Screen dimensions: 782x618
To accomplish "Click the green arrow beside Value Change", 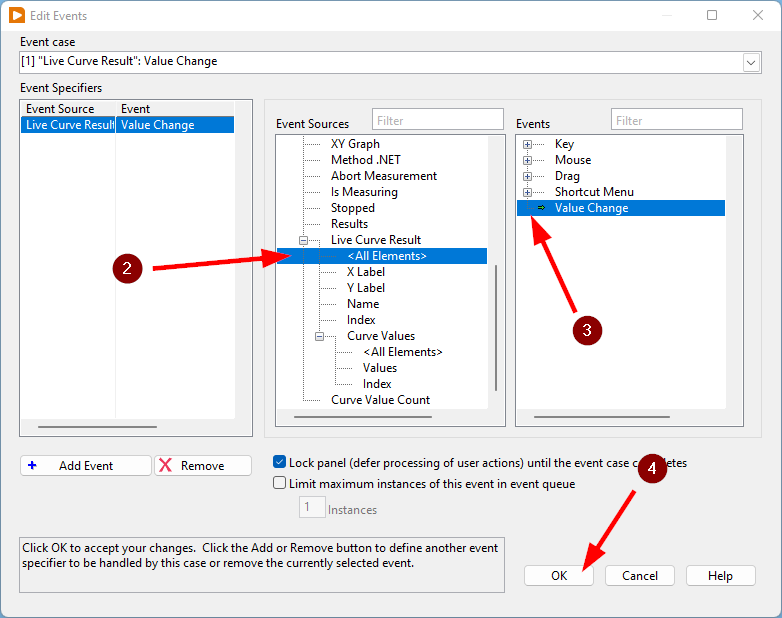I will click(541, 208).
